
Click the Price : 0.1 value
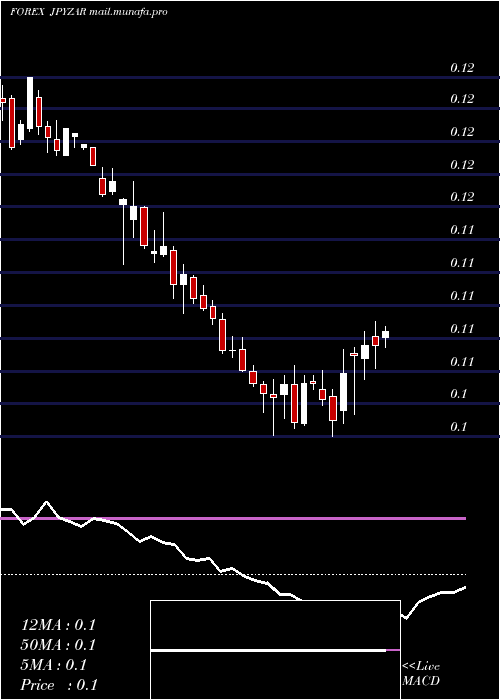(59, 685)
